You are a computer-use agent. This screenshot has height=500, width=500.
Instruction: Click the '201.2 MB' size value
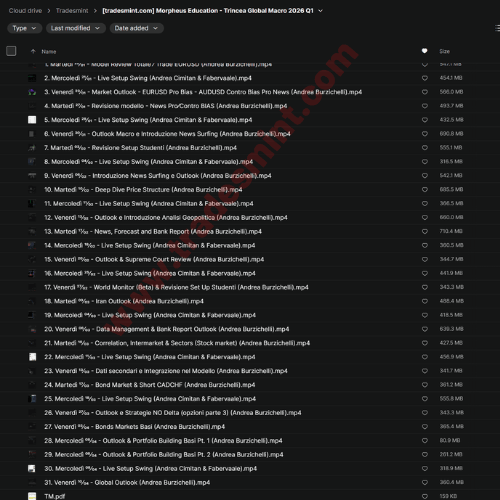(x=451, y=455)
